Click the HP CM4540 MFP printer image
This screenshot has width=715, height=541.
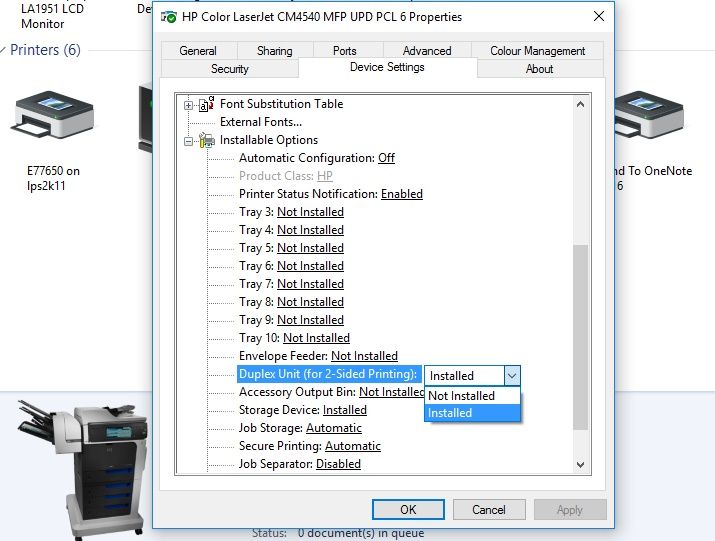point(83,468)
